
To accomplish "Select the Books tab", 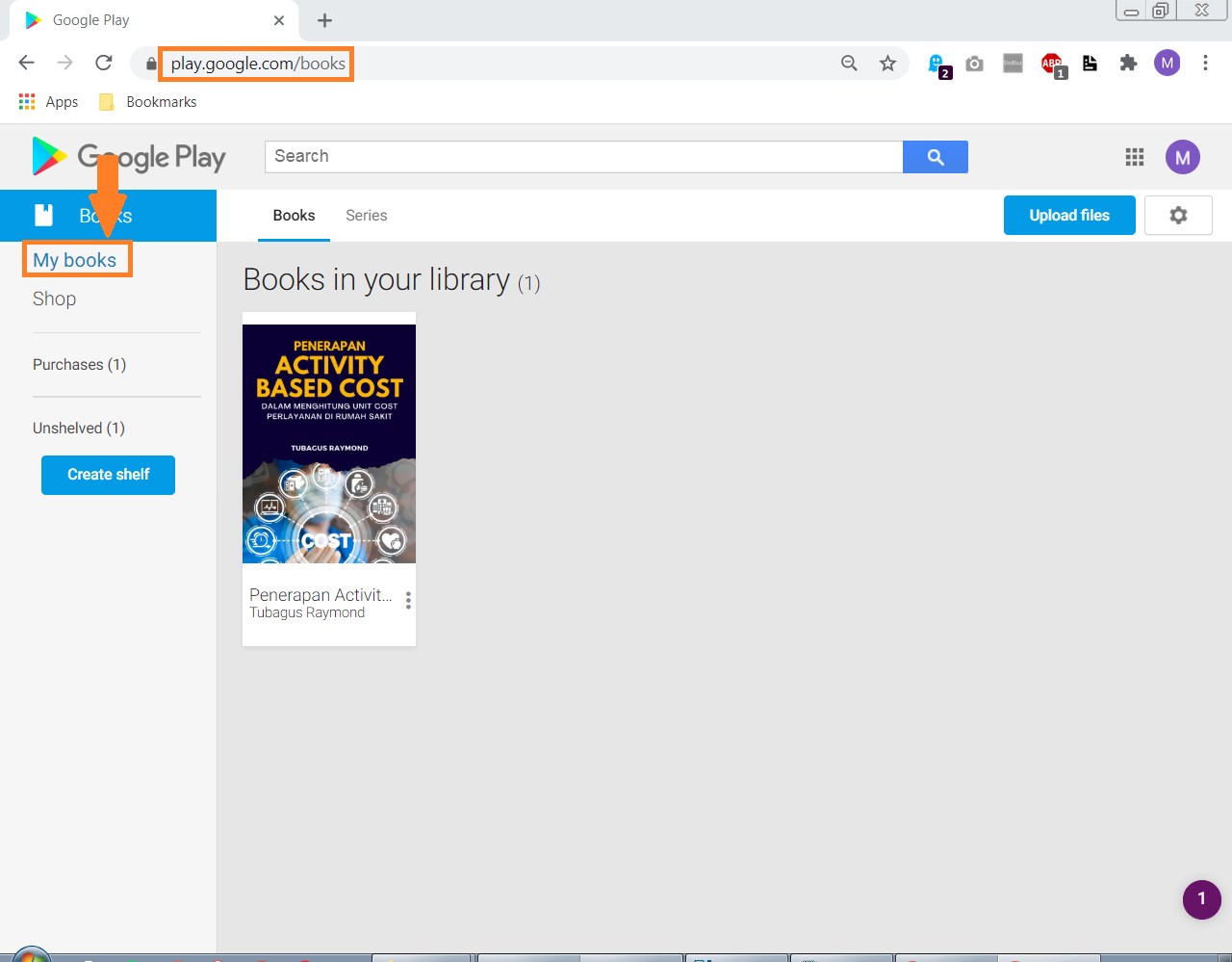I will click(x=294, y=216).
